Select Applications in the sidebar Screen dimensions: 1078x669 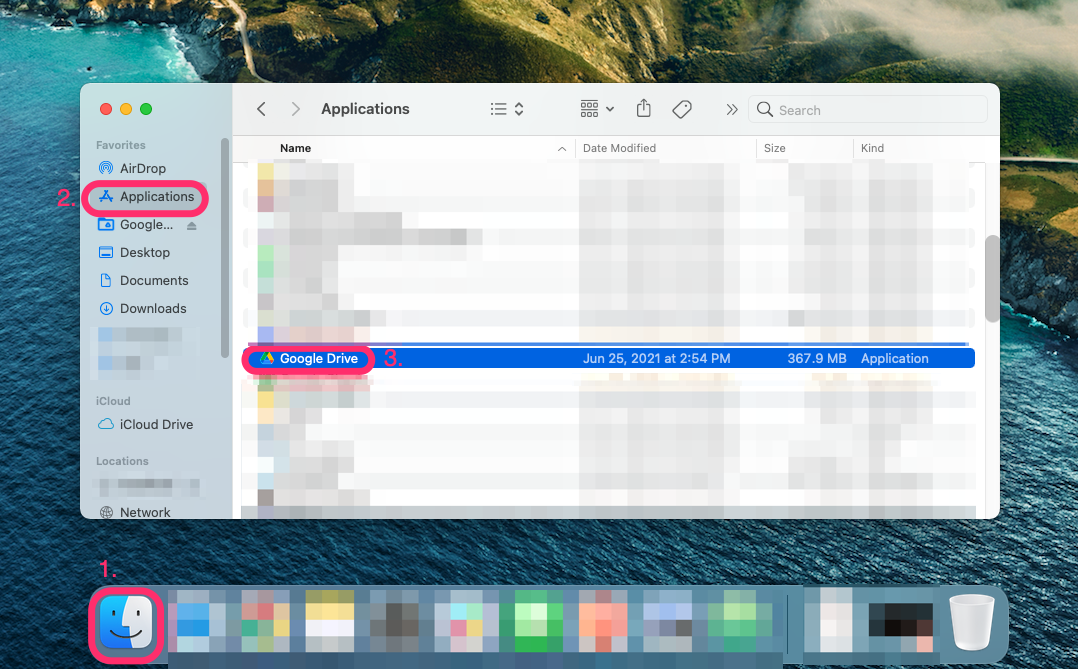point(145,197)
